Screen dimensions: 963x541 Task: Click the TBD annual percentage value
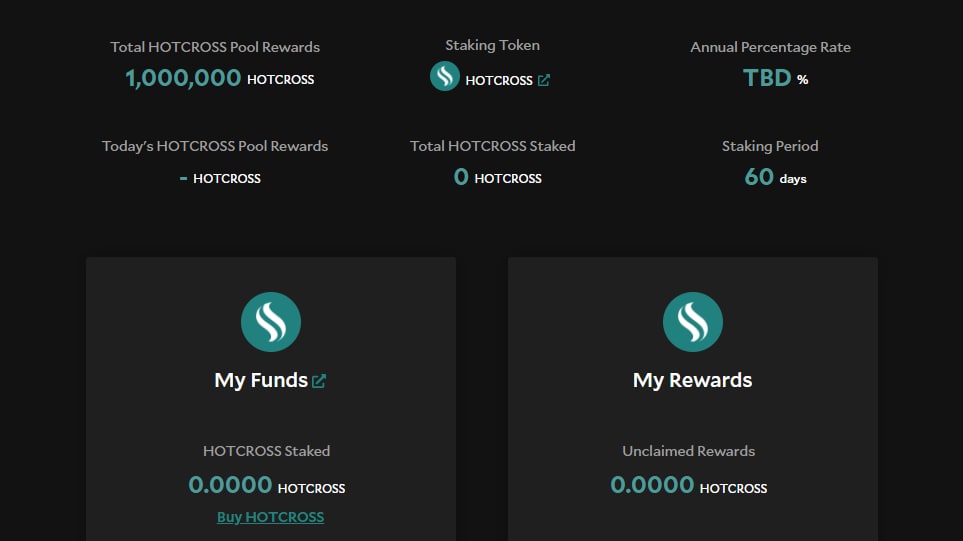(x=767, y=78)
